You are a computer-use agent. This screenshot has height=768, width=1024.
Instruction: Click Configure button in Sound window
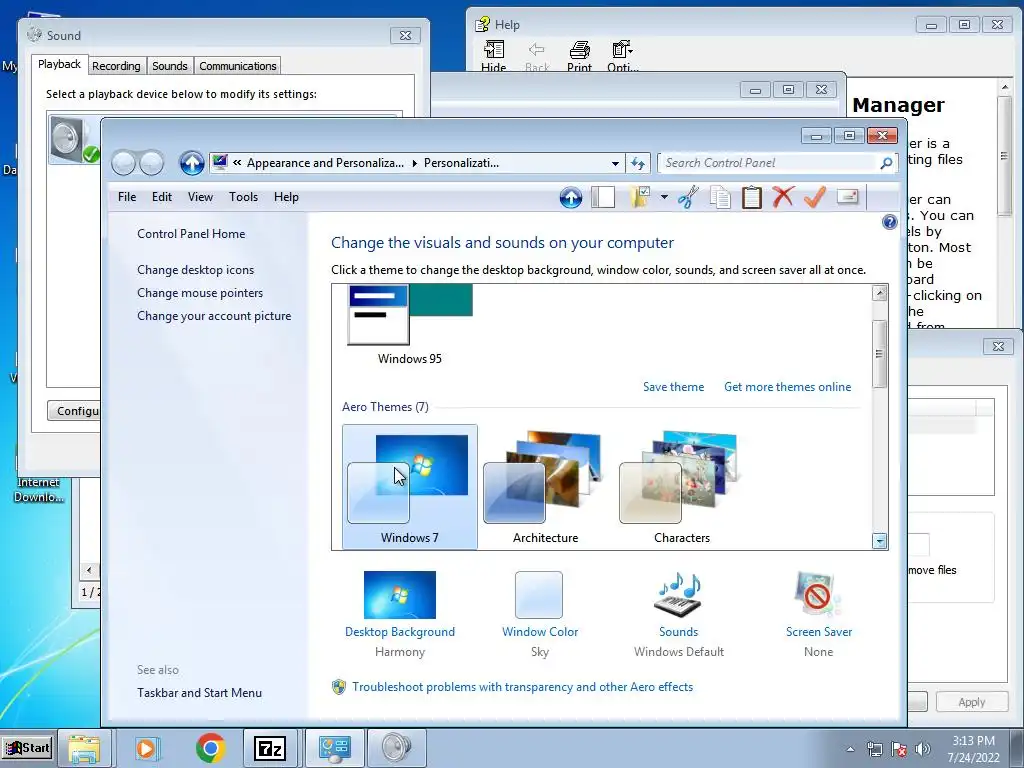point(74,411)
